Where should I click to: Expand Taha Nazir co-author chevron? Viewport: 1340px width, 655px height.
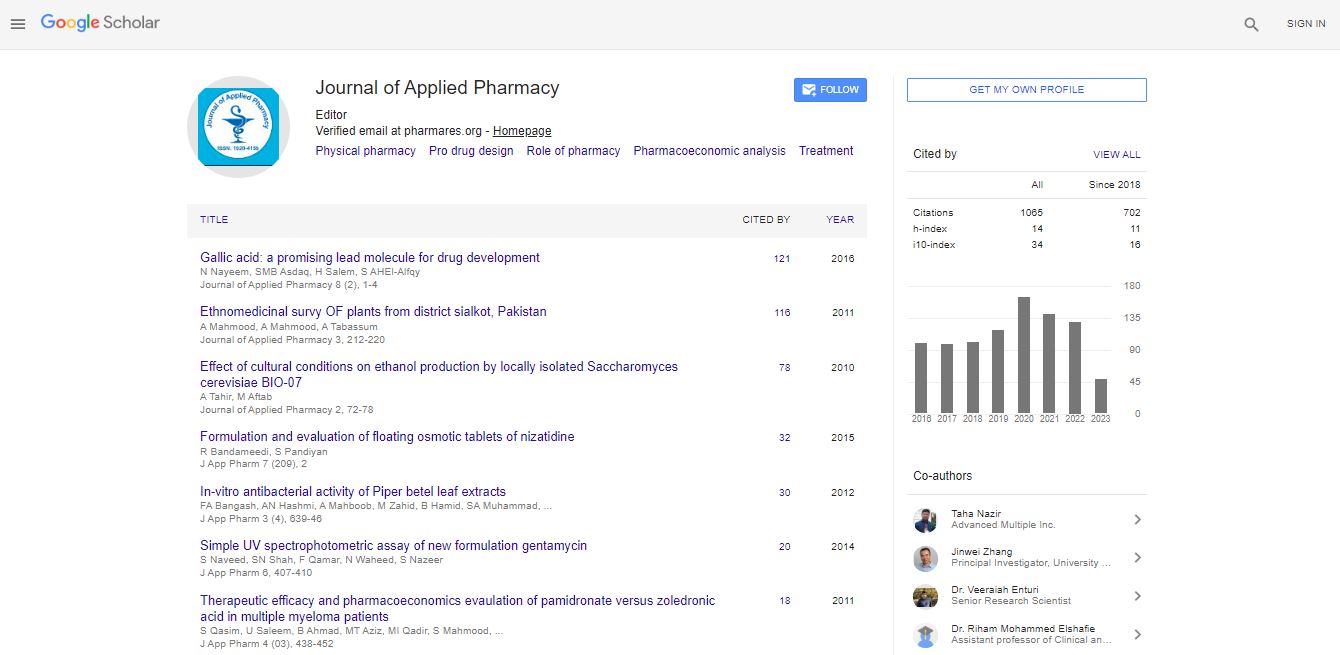pos(1137,520)
